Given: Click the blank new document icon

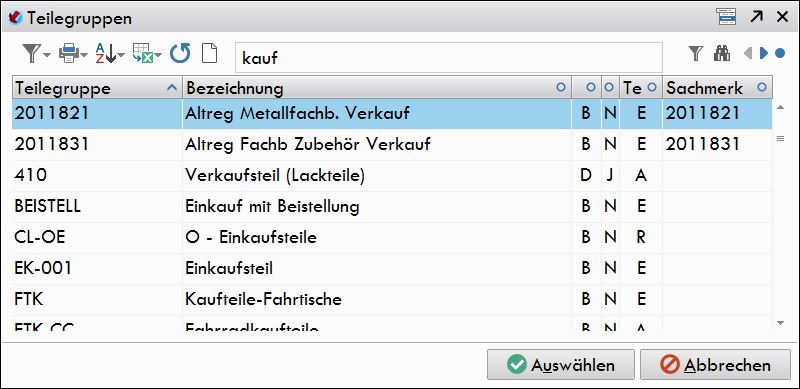Looking at the screenshot, I should pyautogui.click(x=210, y=53).
